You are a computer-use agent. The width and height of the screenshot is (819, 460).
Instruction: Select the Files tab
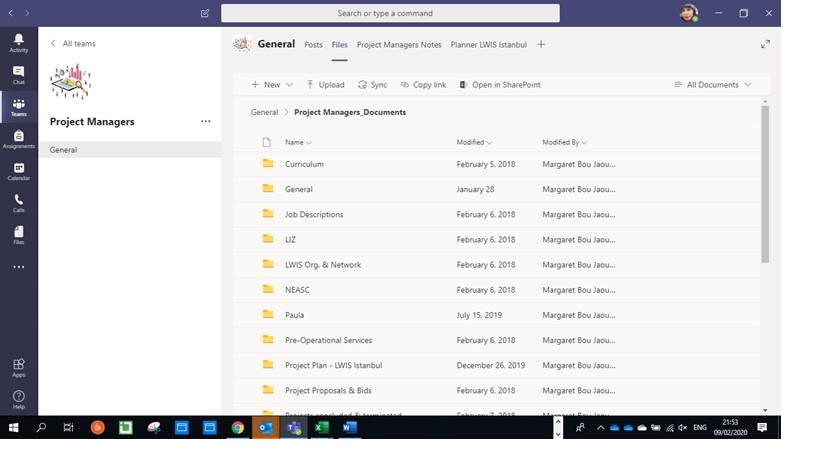click(340, 44)
